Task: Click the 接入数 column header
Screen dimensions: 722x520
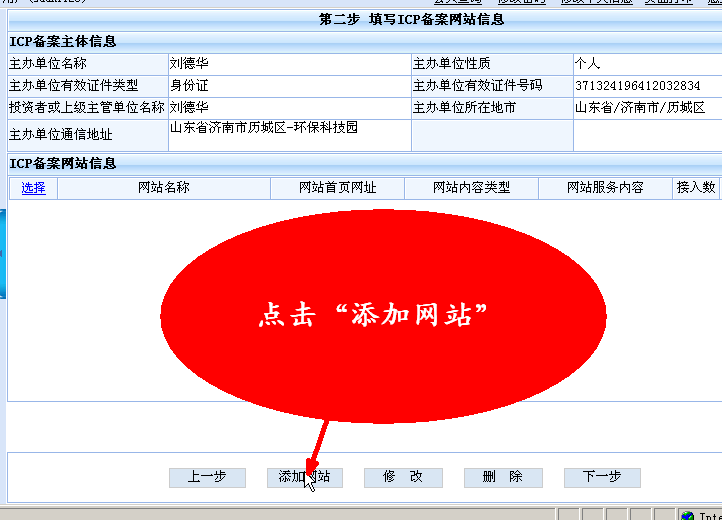Action: click(696, 187)
